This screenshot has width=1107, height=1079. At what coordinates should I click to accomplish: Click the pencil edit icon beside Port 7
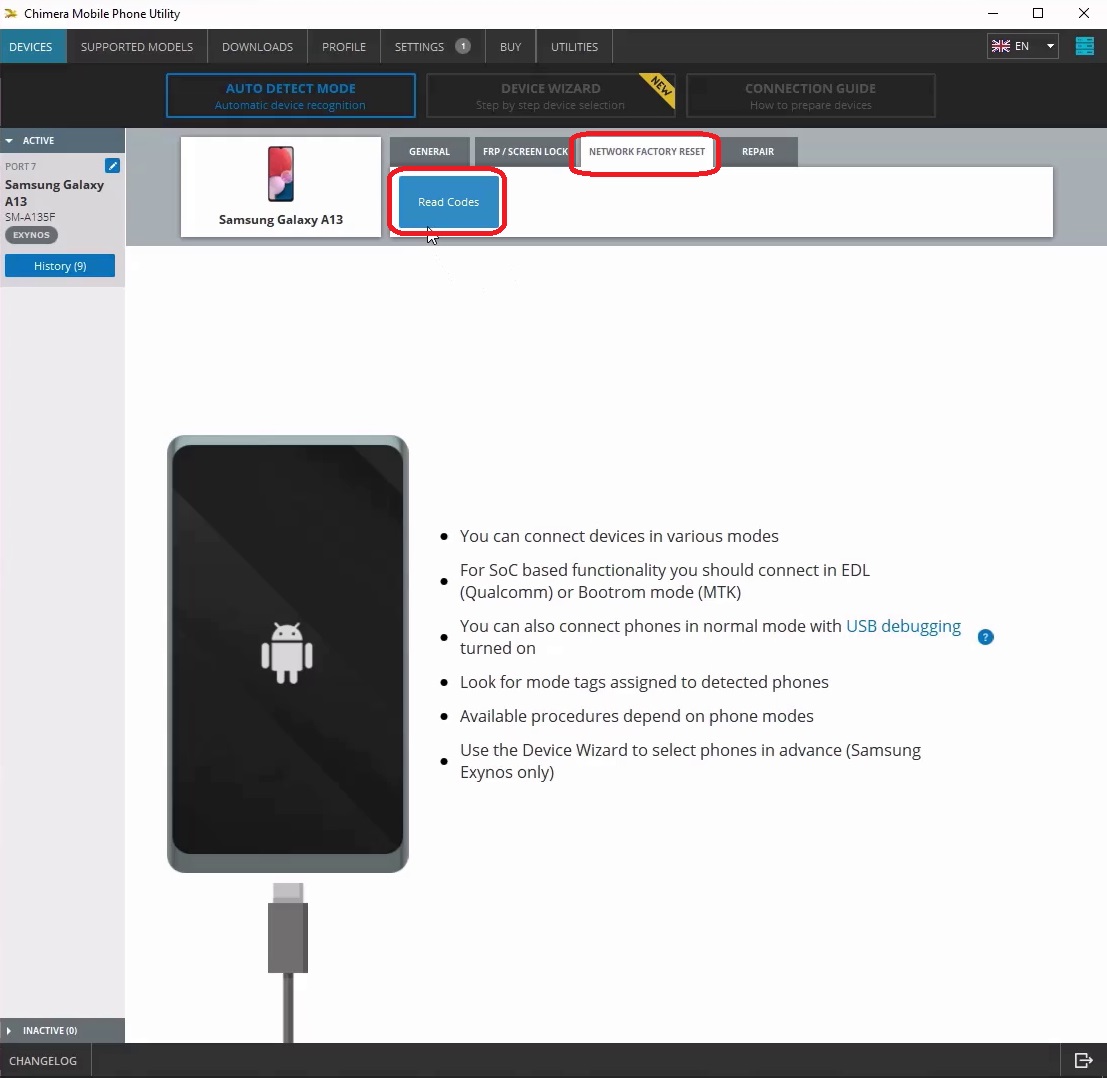click(x=113, y=166)
